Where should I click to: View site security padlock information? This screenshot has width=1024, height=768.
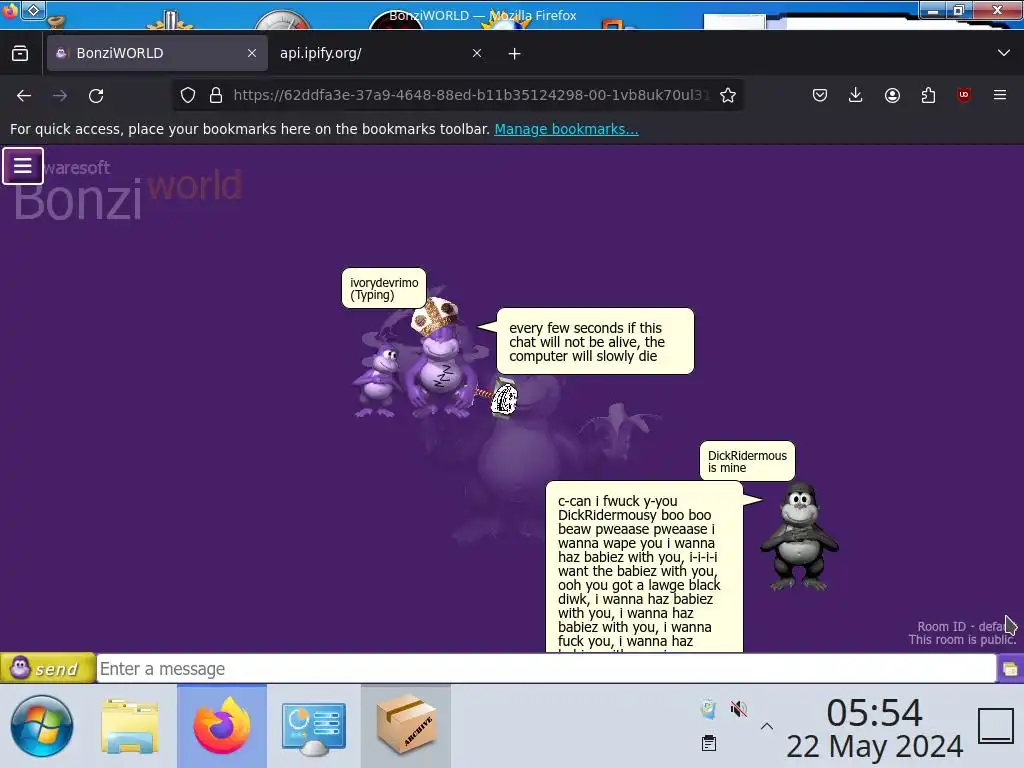coord(216,95)
